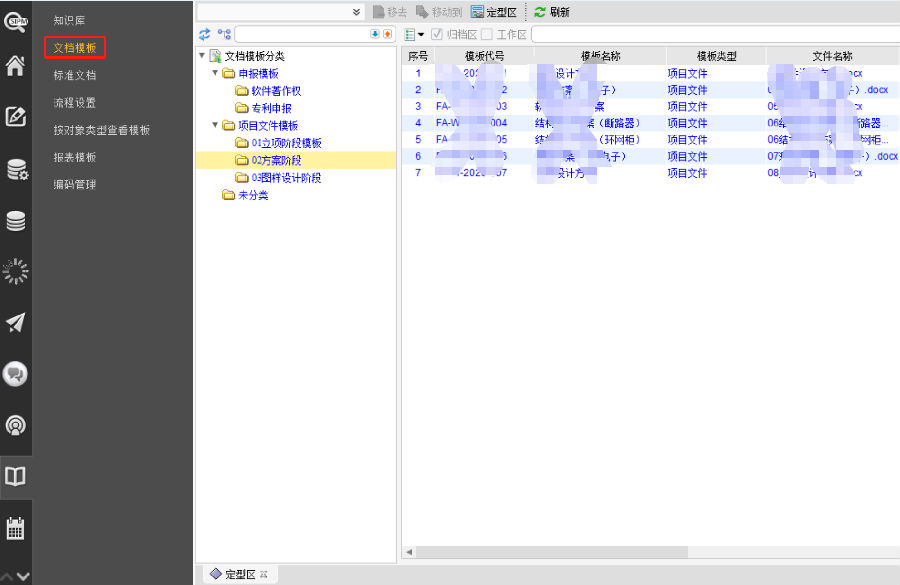Click the 定型区 toolbar button
Viewport: 900px width, 585px height.
tap(493, 12)
